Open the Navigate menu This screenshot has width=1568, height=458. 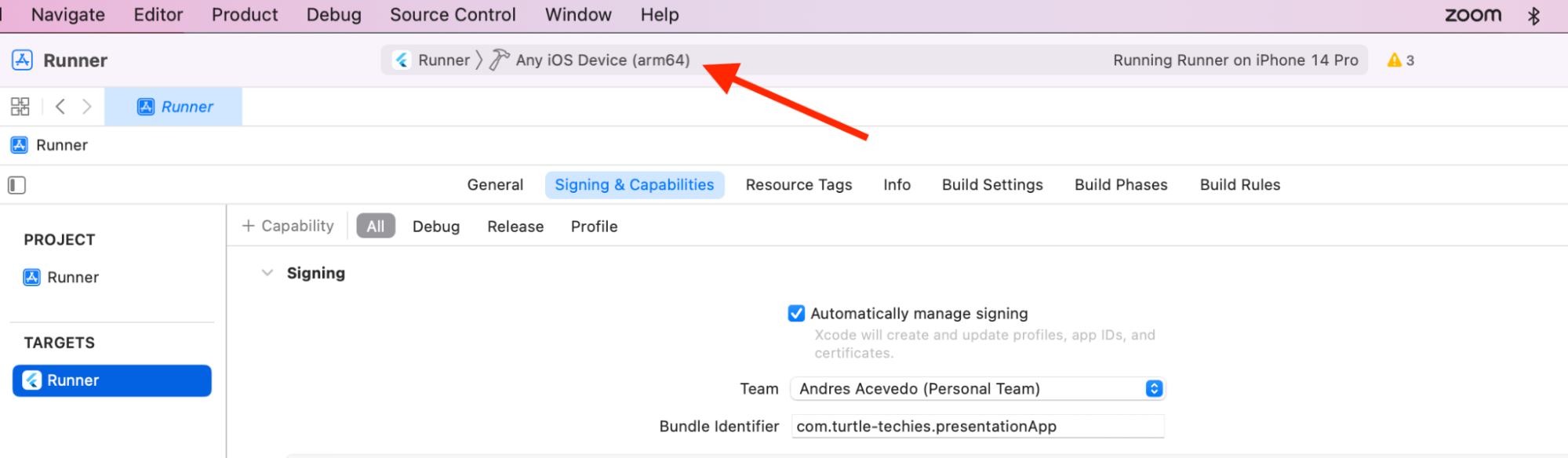coord(67,15)
